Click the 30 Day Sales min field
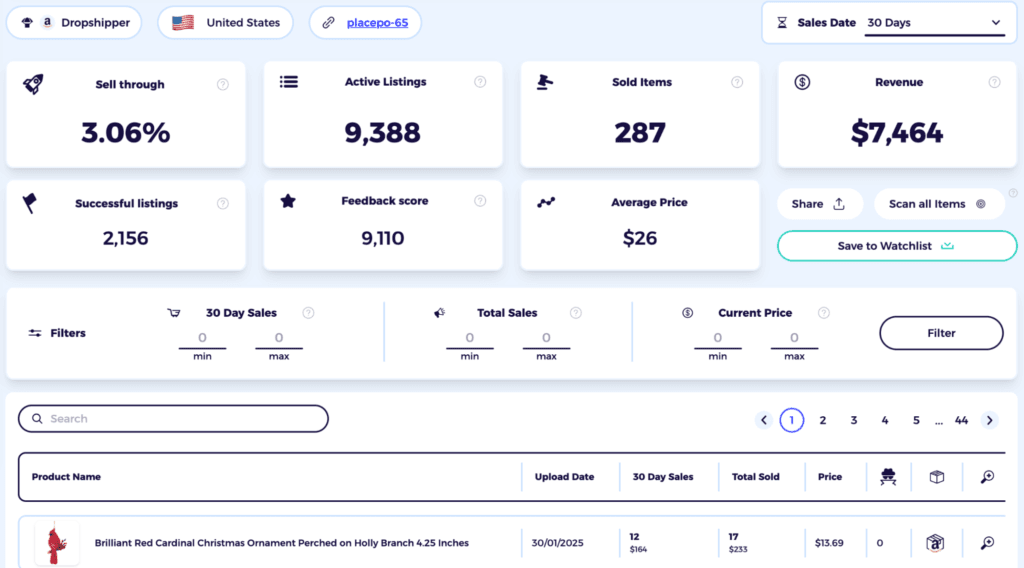 pyautogui.click(x=202, y=338)
